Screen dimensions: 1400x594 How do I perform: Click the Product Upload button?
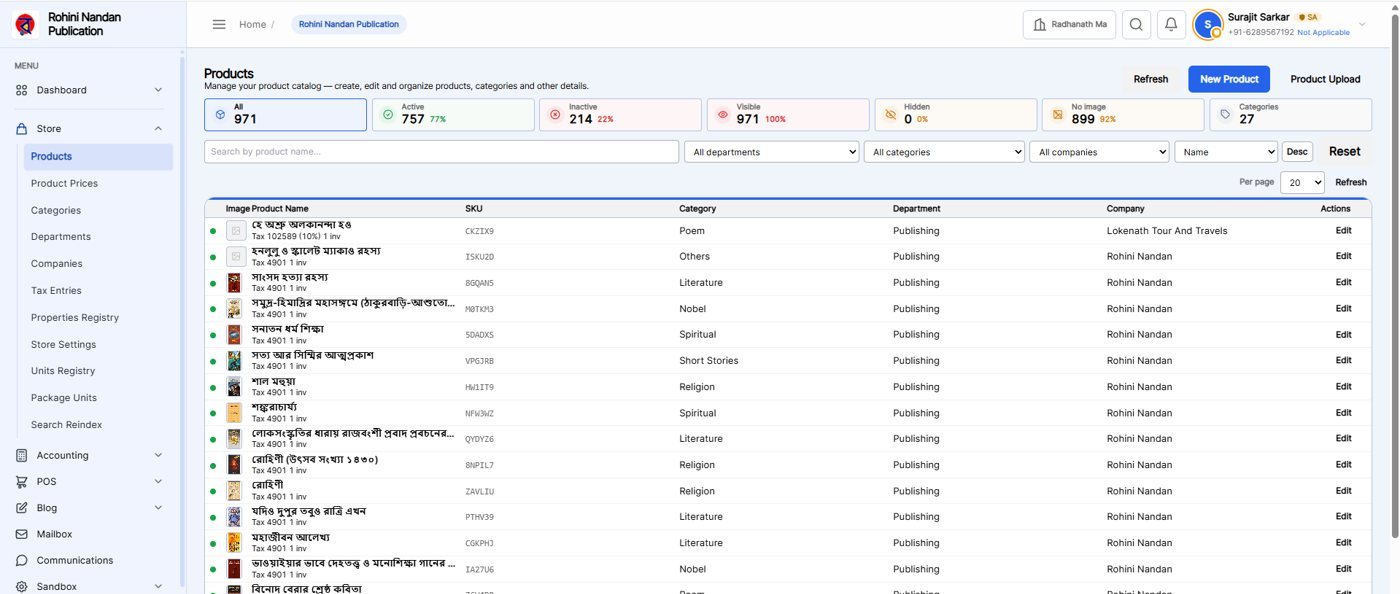[1325, 79]
